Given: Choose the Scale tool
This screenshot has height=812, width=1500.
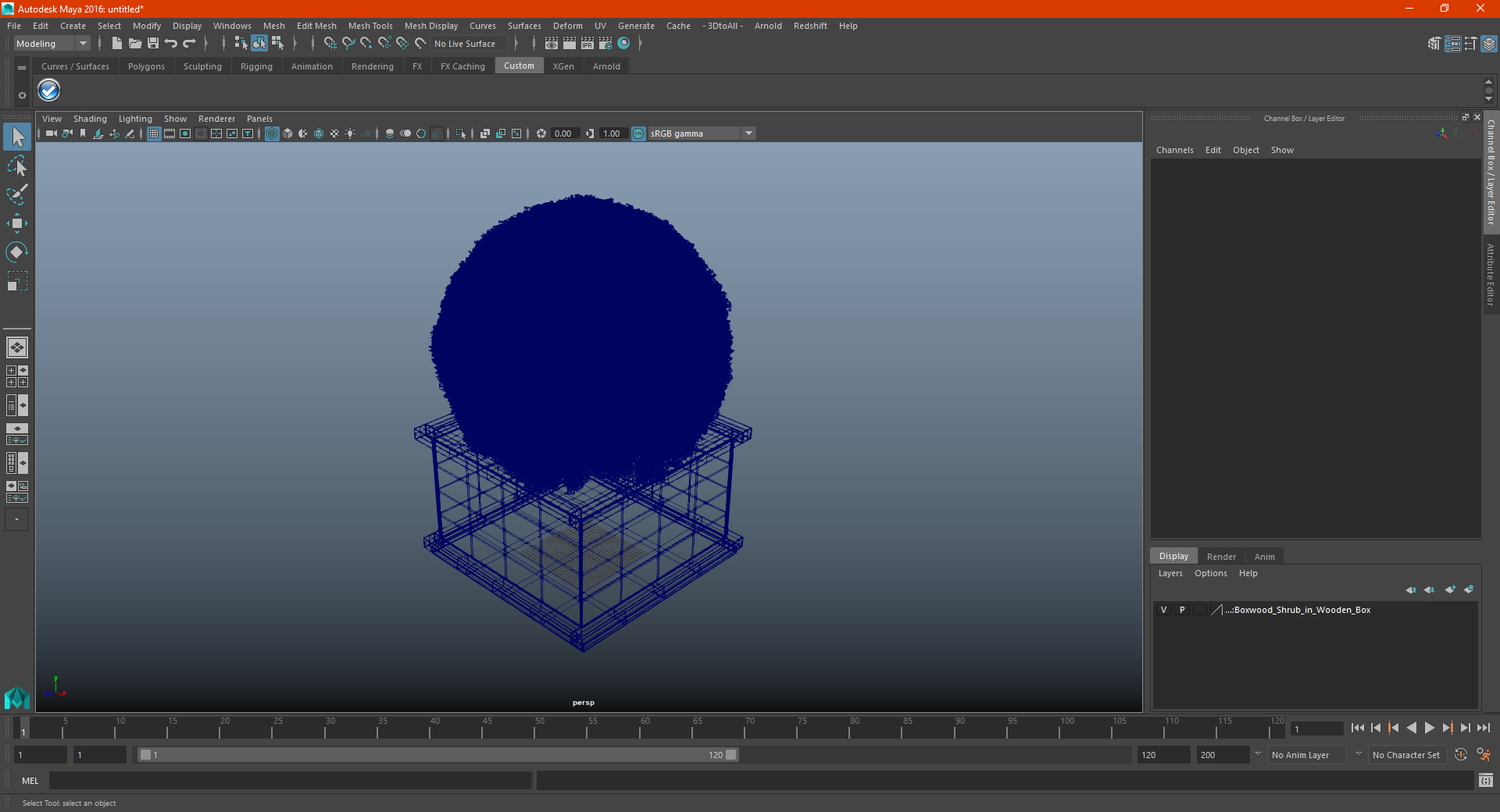Looking at the screenshot, I should (17, 281).
